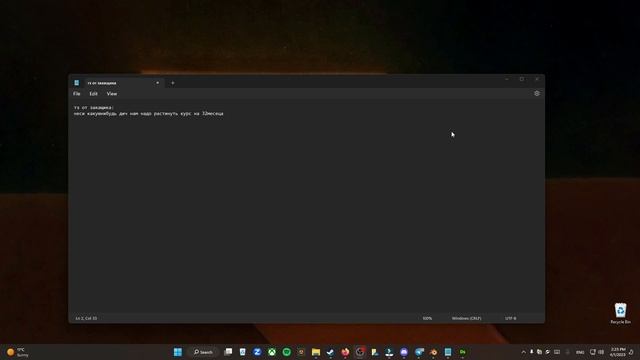Click the 100% zoom status entry

tap(427, 318)
